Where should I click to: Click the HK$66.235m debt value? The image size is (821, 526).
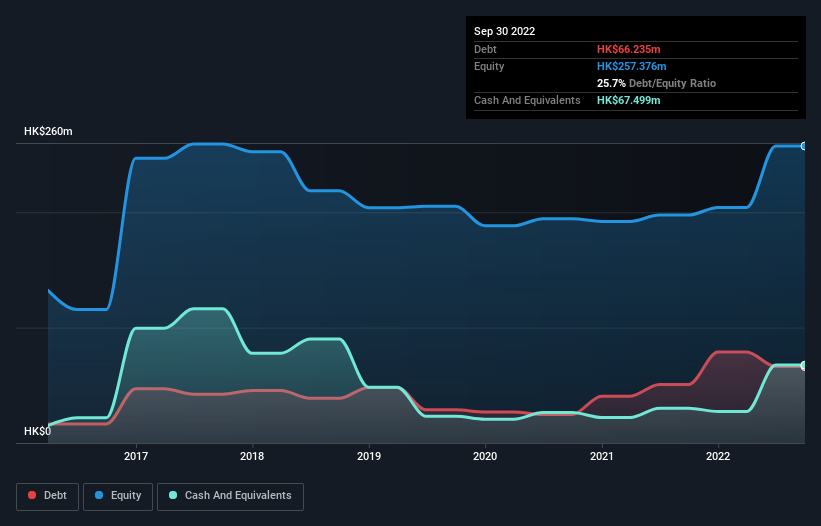click(x=628, y=49)
